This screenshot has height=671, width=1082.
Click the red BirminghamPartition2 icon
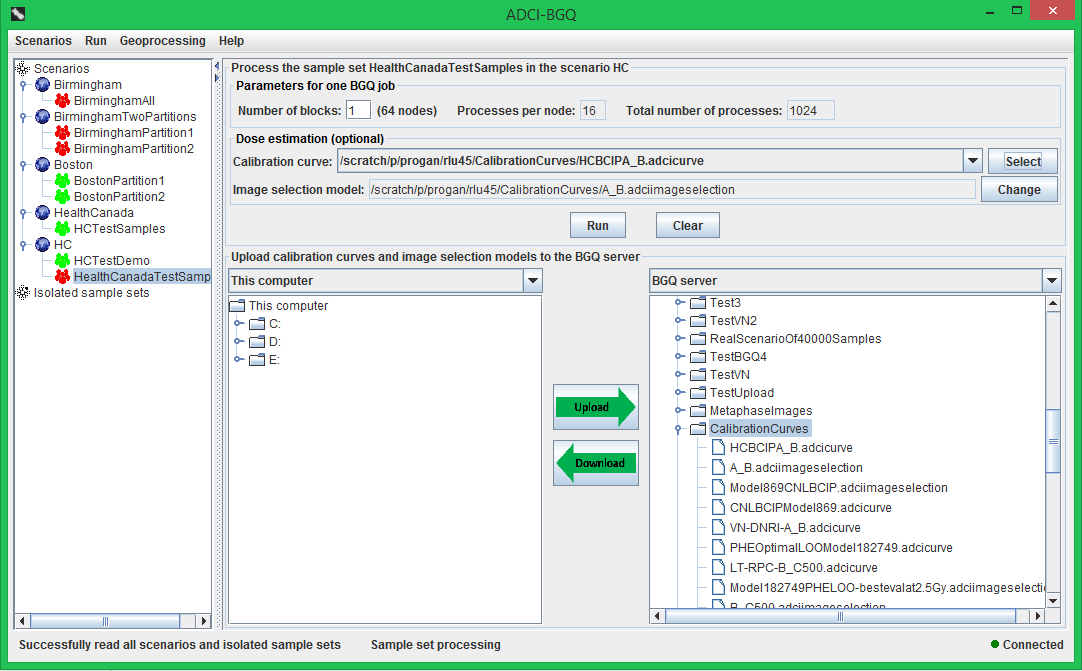pyautogui.click(x=63, y=148)
